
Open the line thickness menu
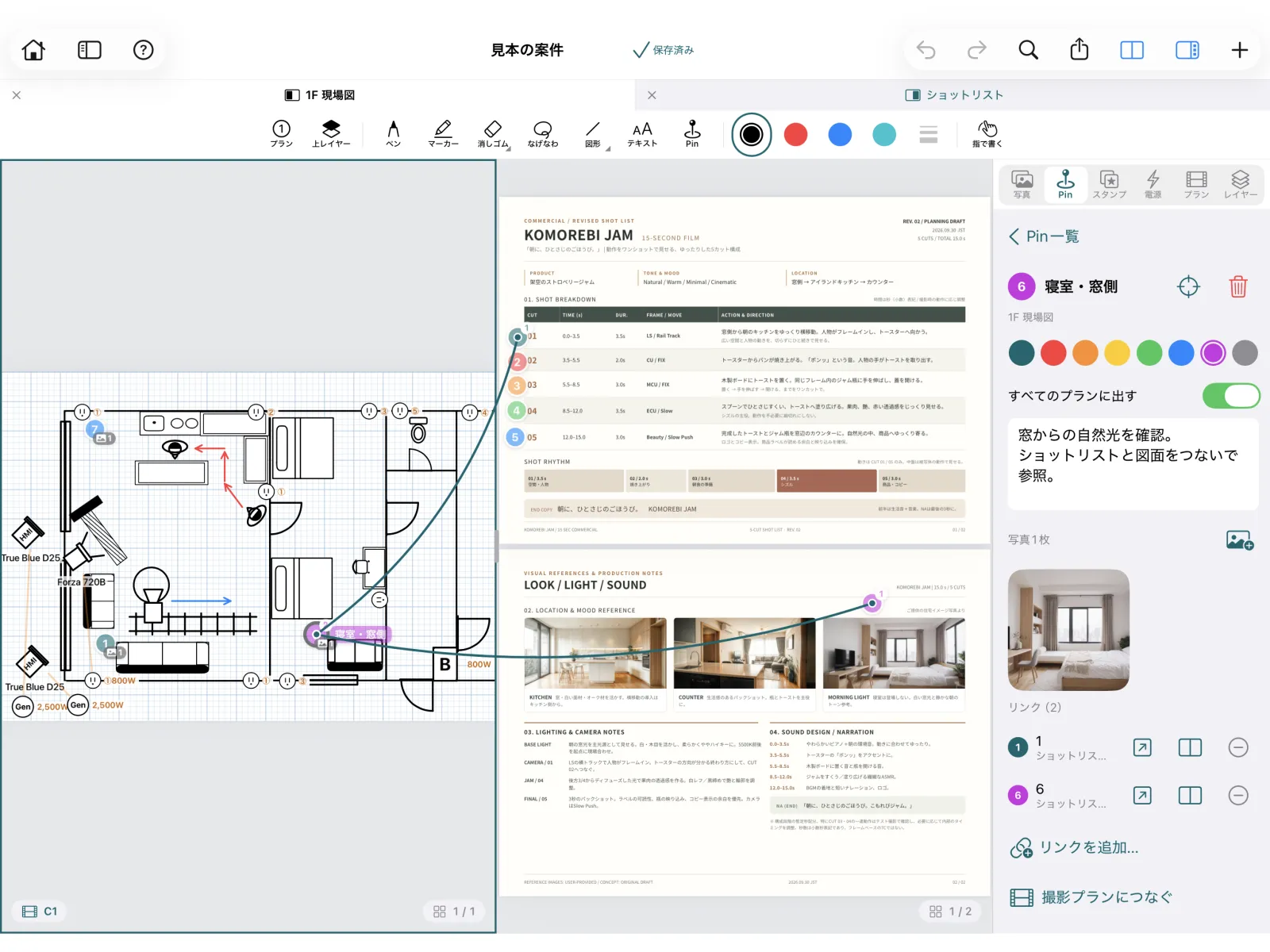[x=929, y=134]
